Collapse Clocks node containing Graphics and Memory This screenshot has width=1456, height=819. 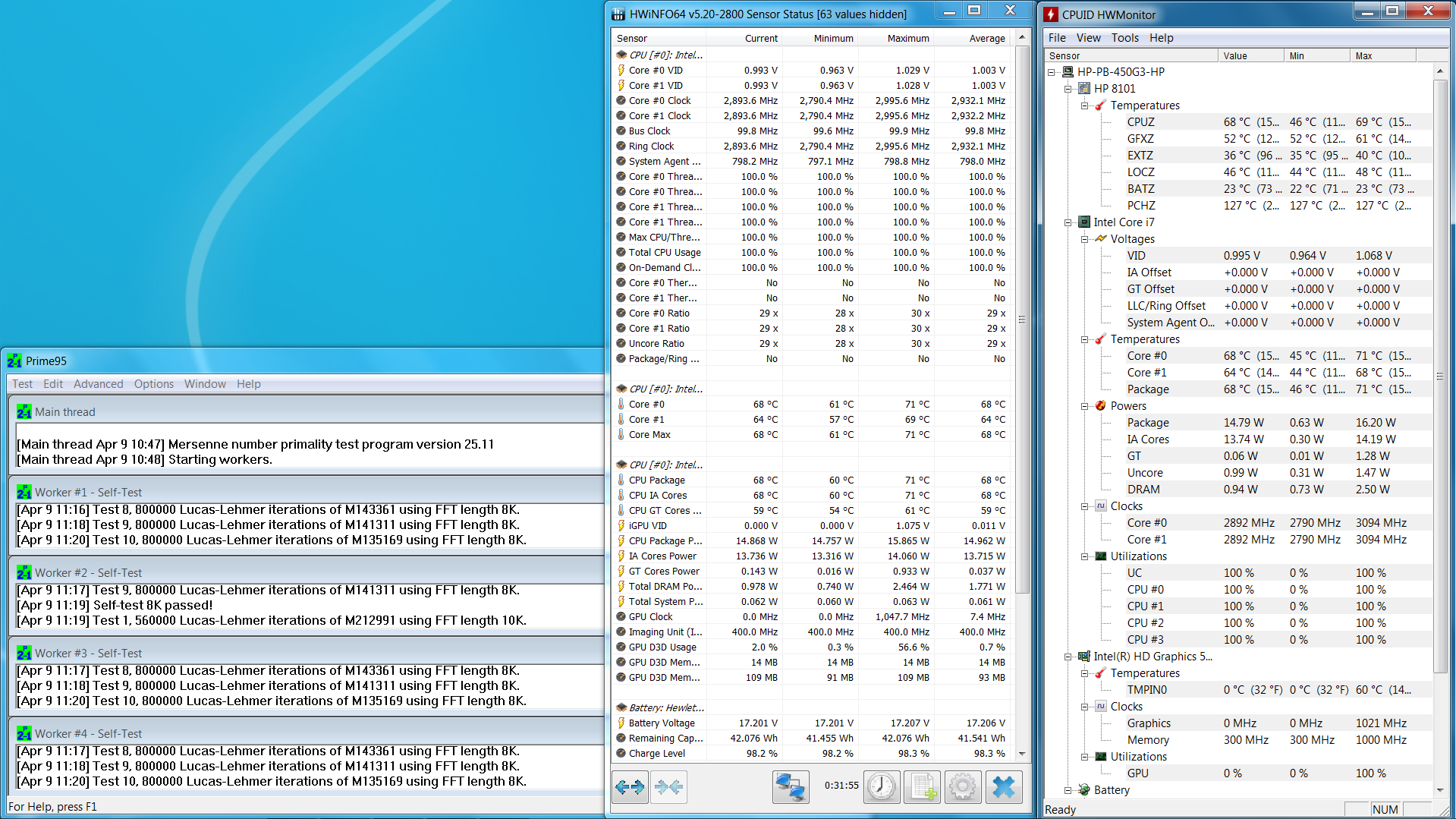click(x=1085, y=707)
